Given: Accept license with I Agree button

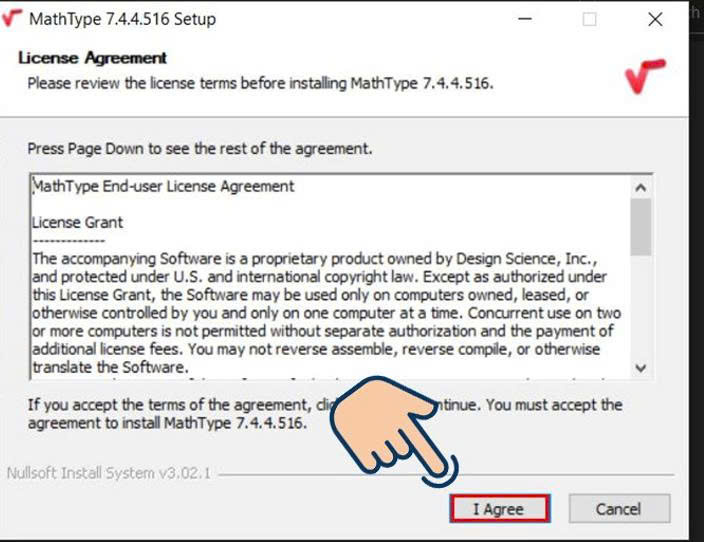Looking at the screenshot, I should coord(500,509).
